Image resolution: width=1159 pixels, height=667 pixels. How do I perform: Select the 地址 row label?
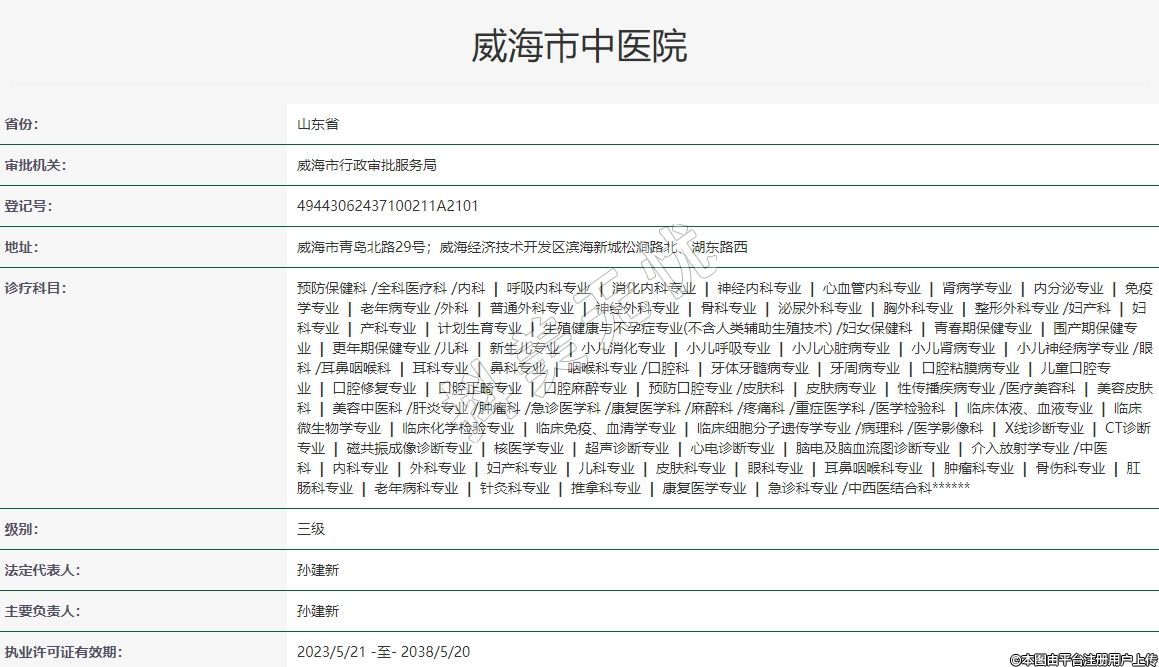click(21, 248)
